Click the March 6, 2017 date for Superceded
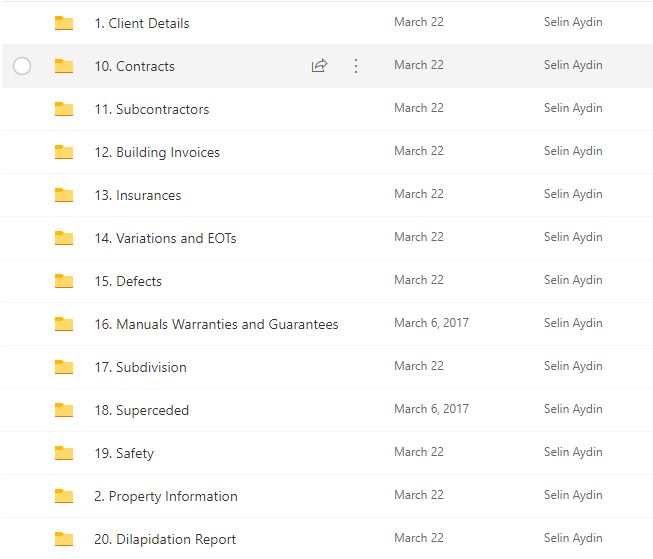Screen dimensions: 653x559 tap(431, 409)
